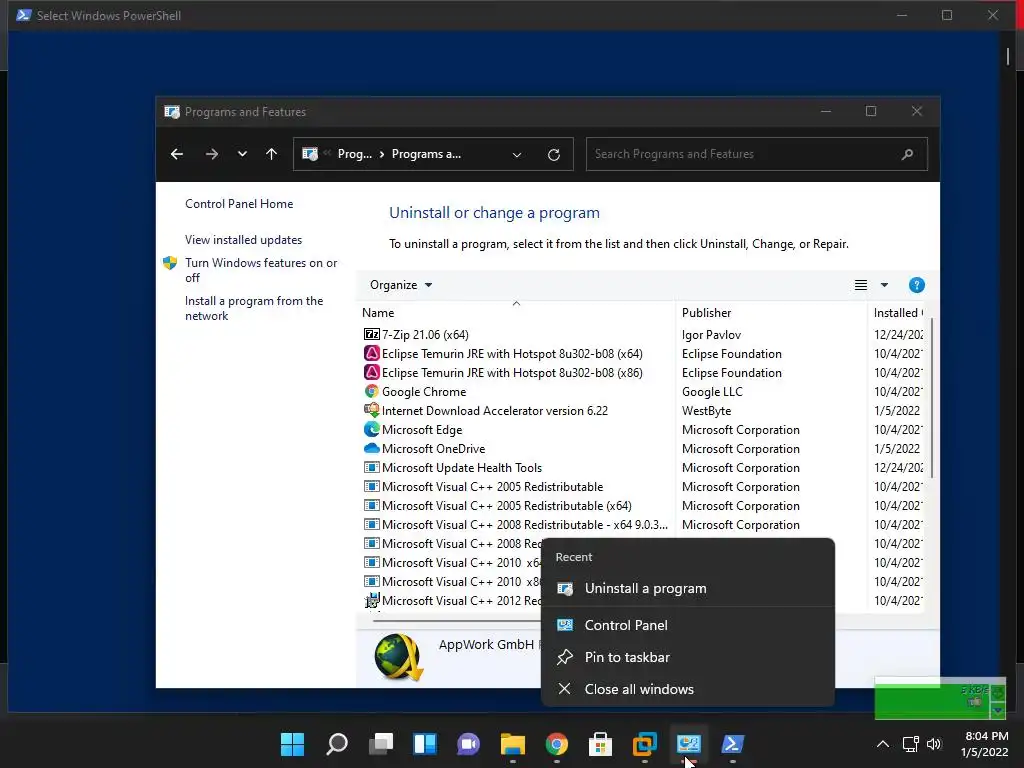Open the volume speaker tray icon
The image size is (1024, 768).
coord(934,744)
